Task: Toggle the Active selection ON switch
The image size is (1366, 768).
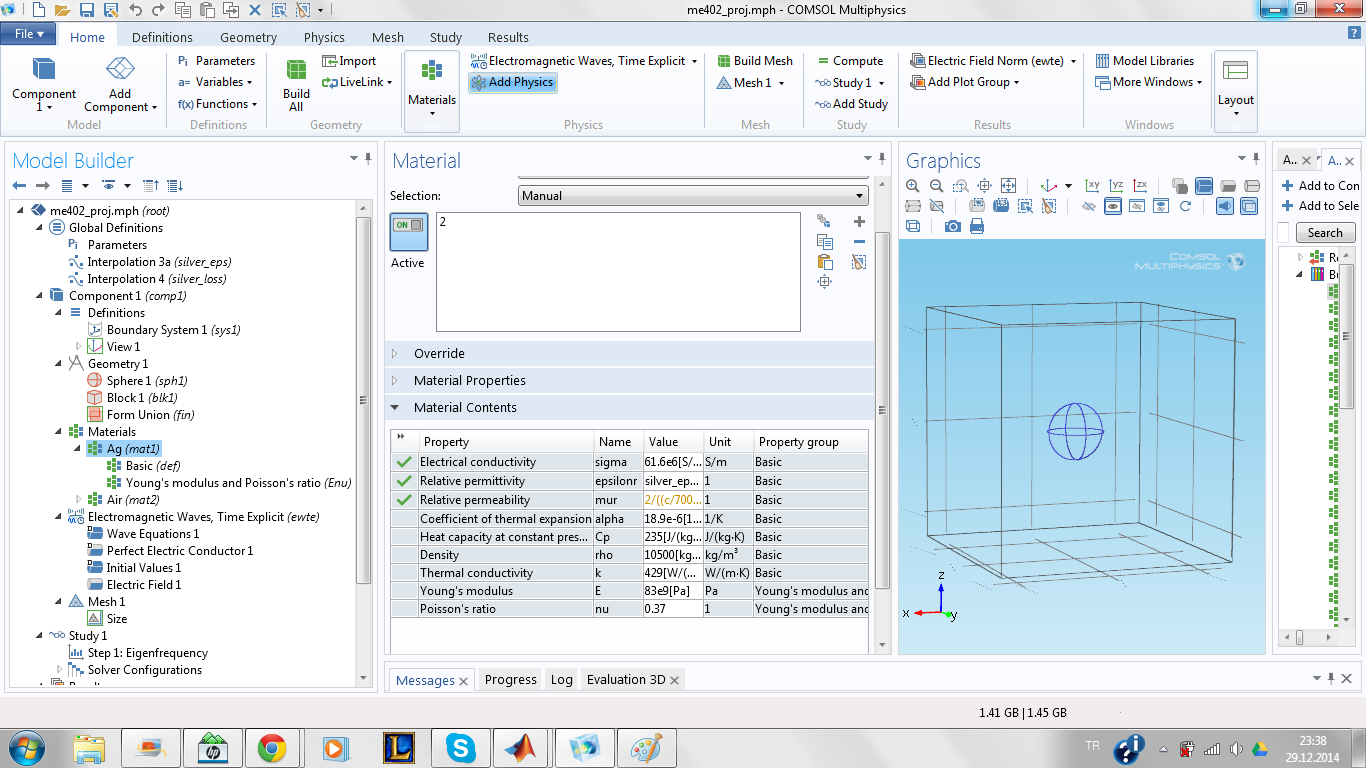Action: point(408,226)
